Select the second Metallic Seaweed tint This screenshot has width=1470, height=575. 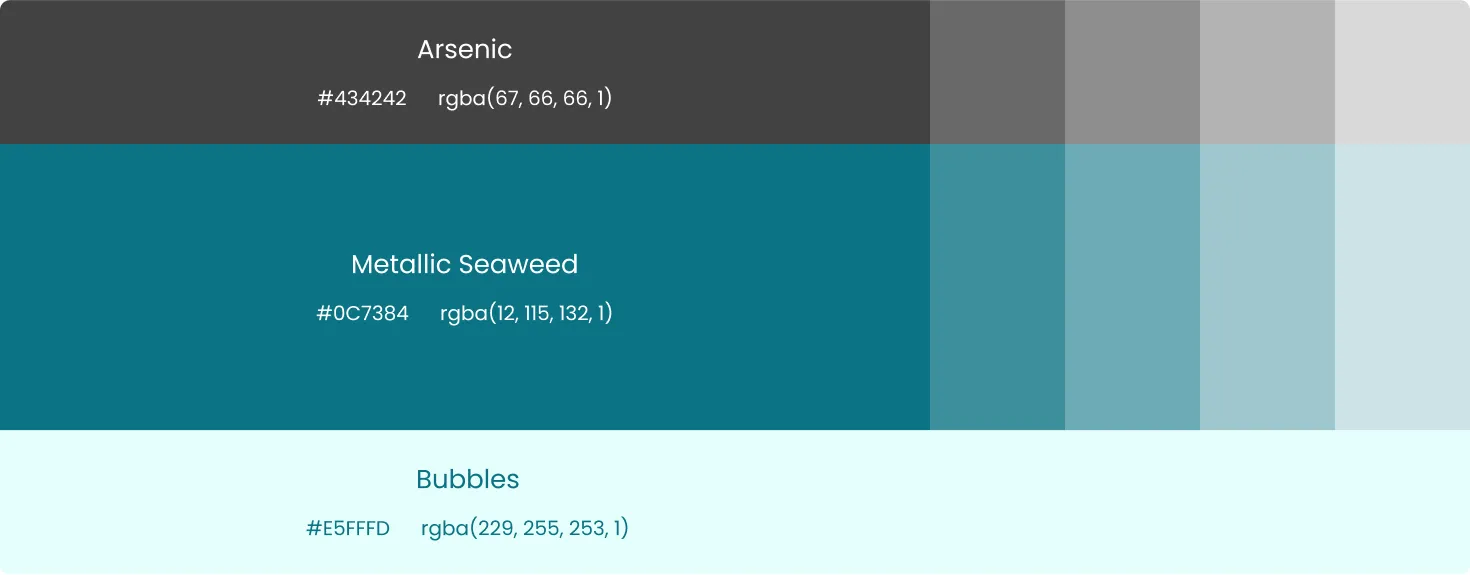(1132, 287)
